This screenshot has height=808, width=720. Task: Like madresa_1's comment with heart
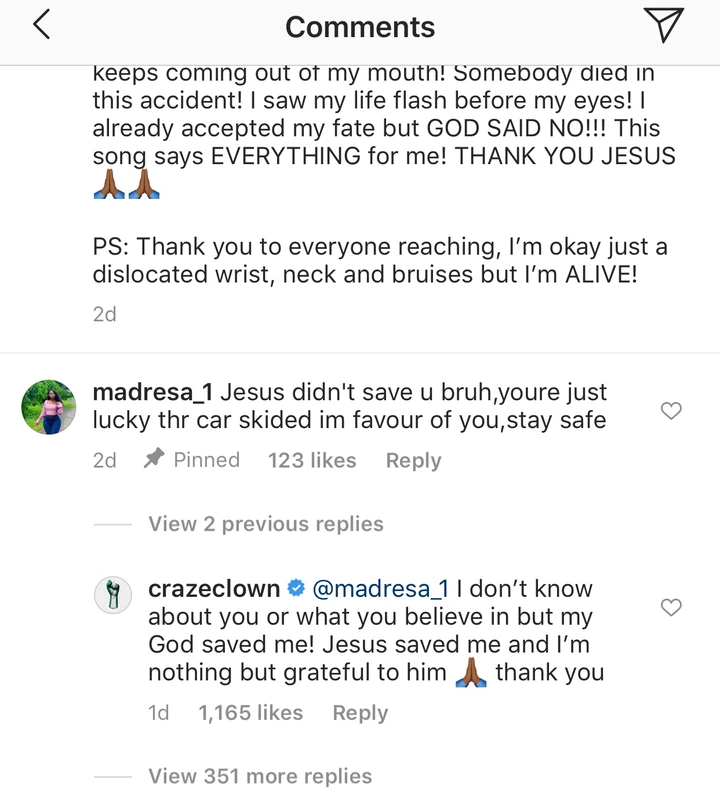click(x=672, y=410)
